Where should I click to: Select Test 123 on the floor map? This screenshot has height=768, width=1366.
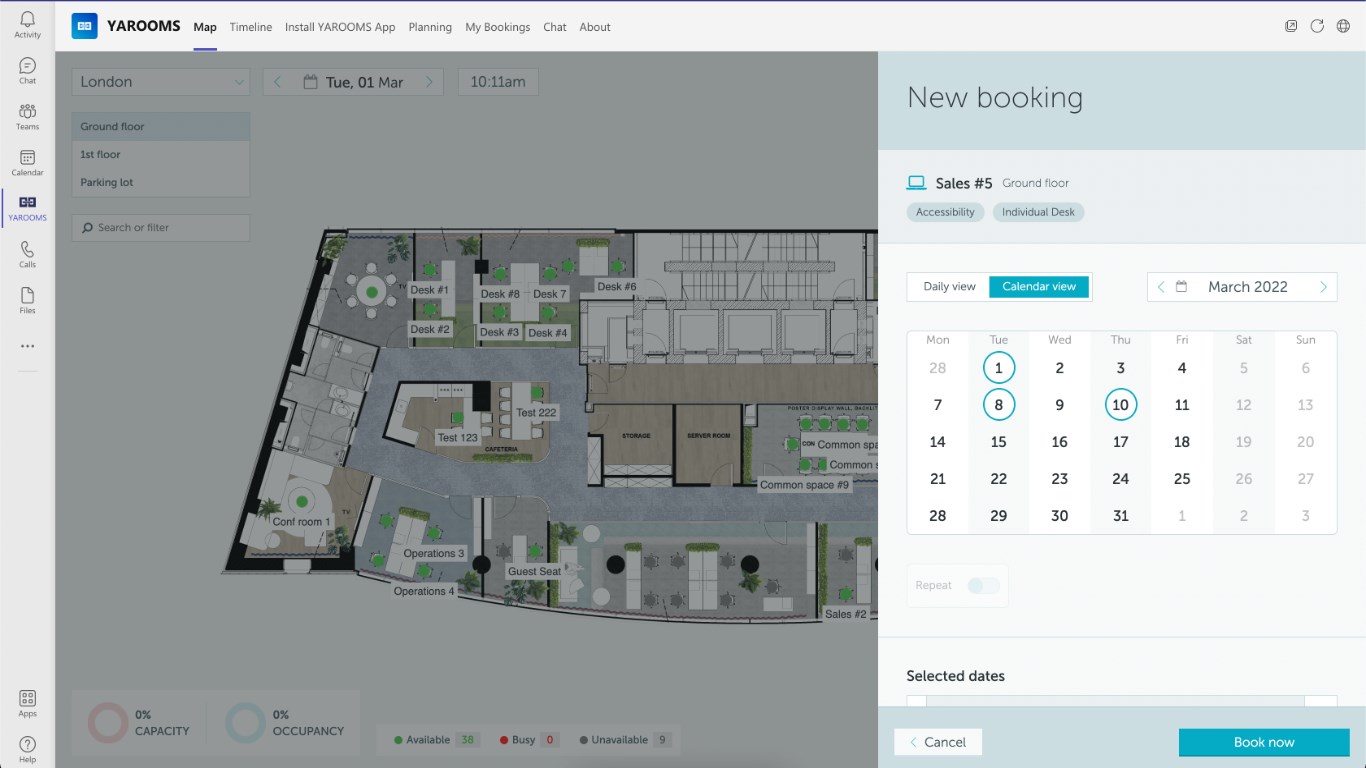(x=458, y=438)
